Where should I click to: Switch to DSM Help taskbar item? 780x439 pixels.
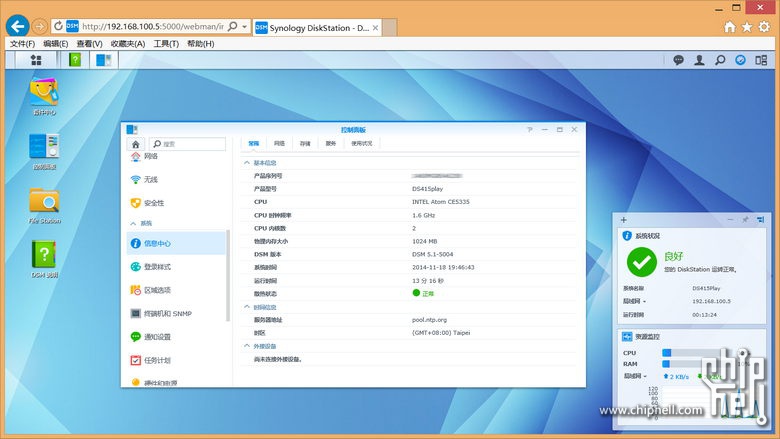[x=75, y=60]
